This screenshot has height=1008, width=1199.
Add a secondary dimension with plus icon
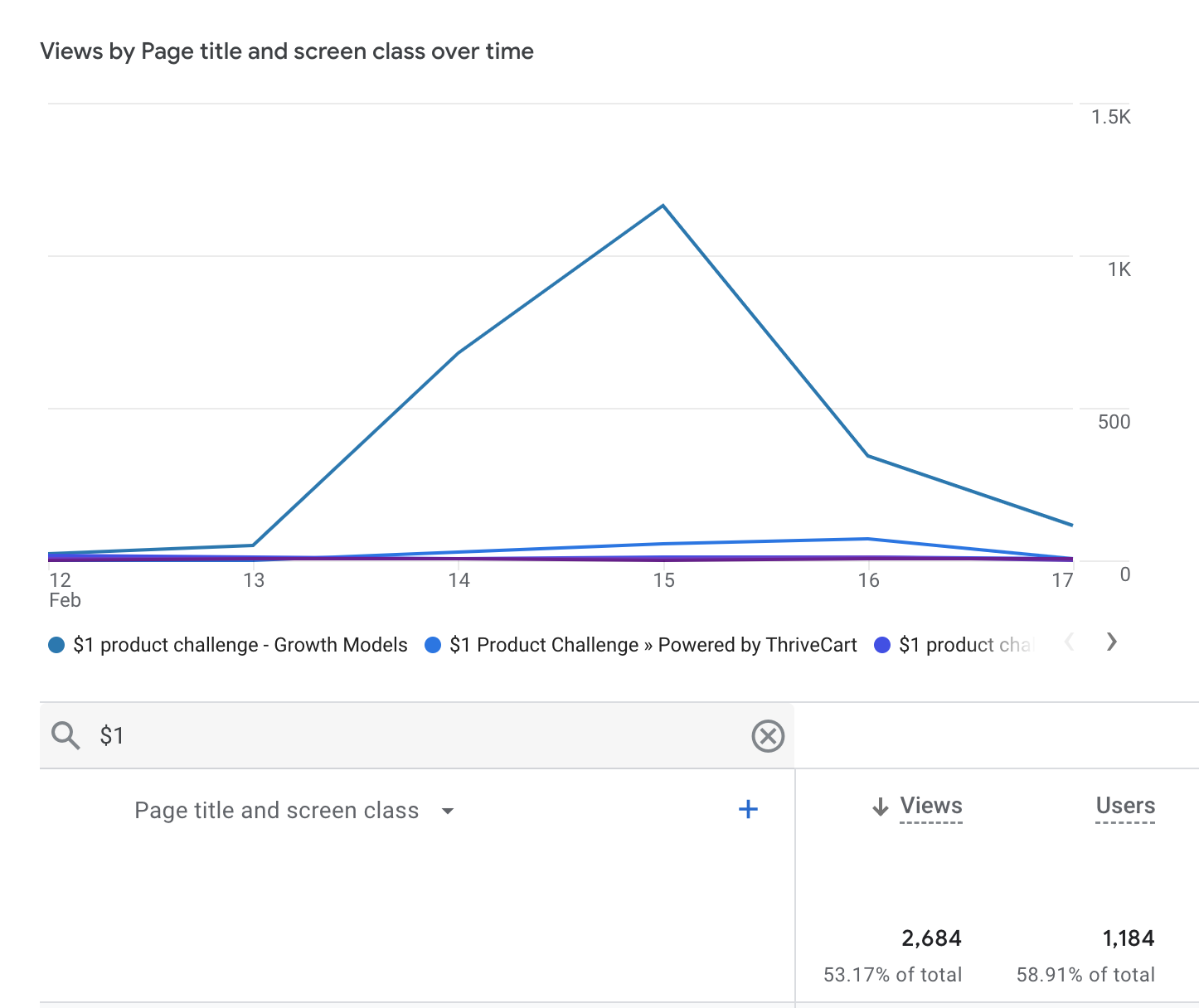click(x=748, y=810)
